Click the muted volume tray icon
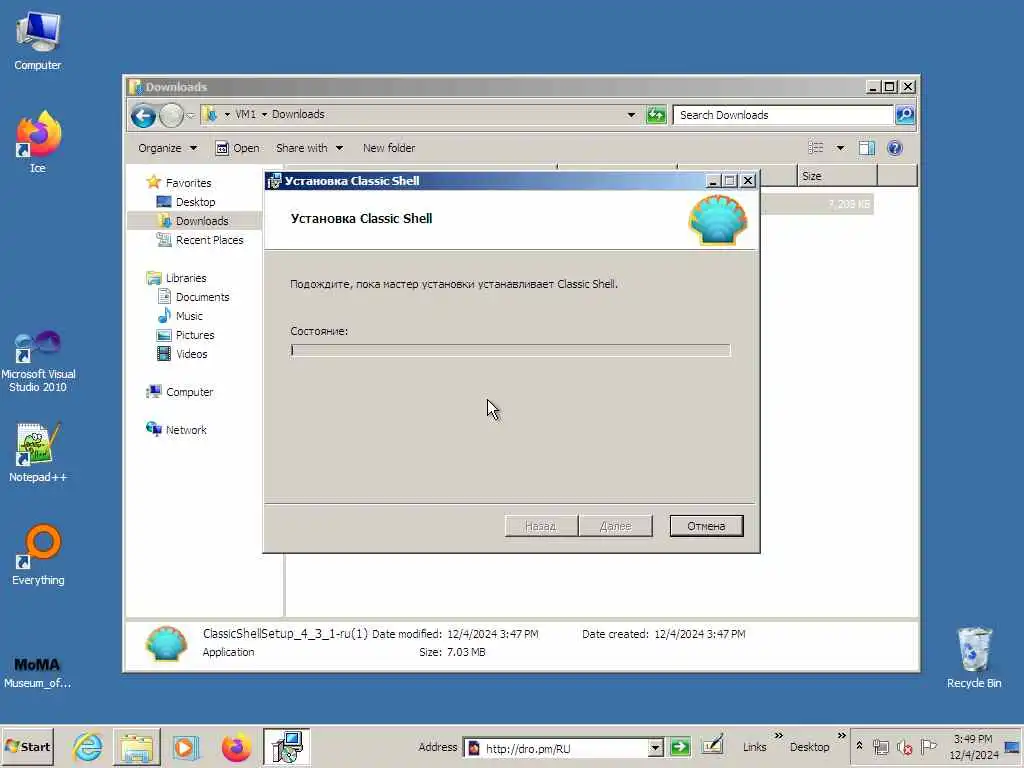1024x768 pixels. tap(904, 747)
